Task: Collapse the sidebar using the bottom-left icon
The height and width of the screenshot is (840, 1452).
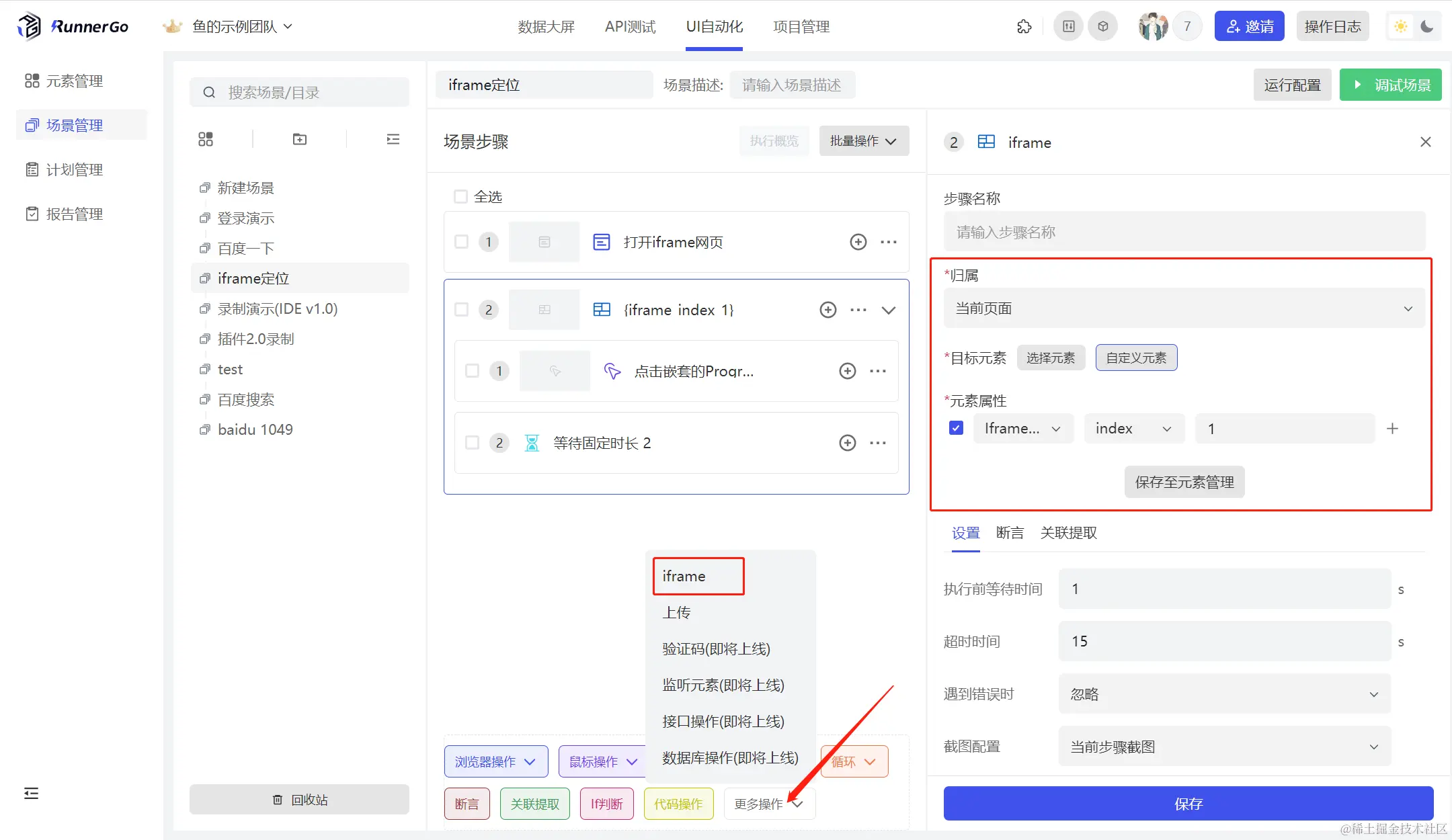Action: click(x=31, y=794)
